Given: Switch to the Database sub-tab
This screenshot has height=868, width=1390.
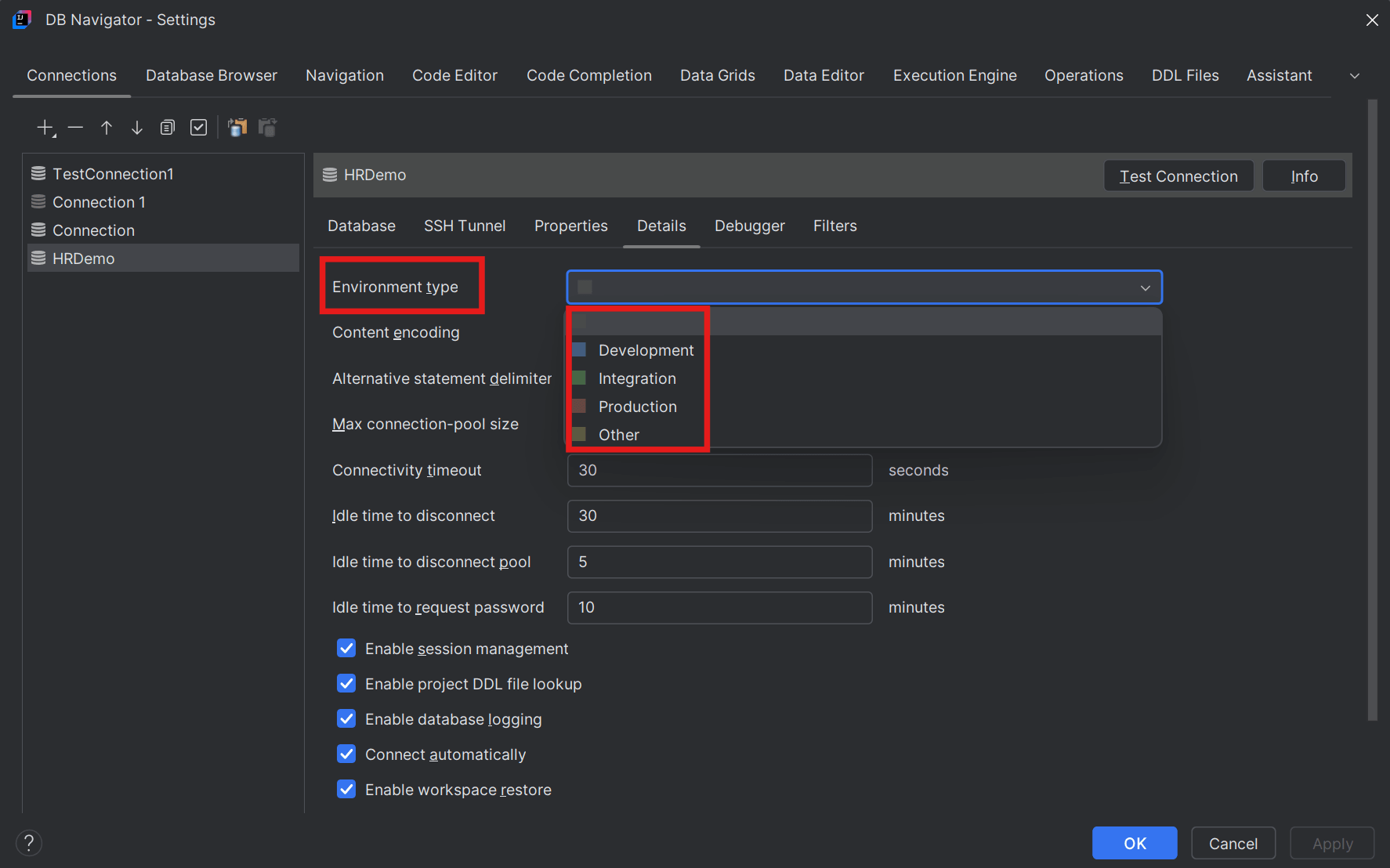Looking at the screenshot, I should 361,226.
